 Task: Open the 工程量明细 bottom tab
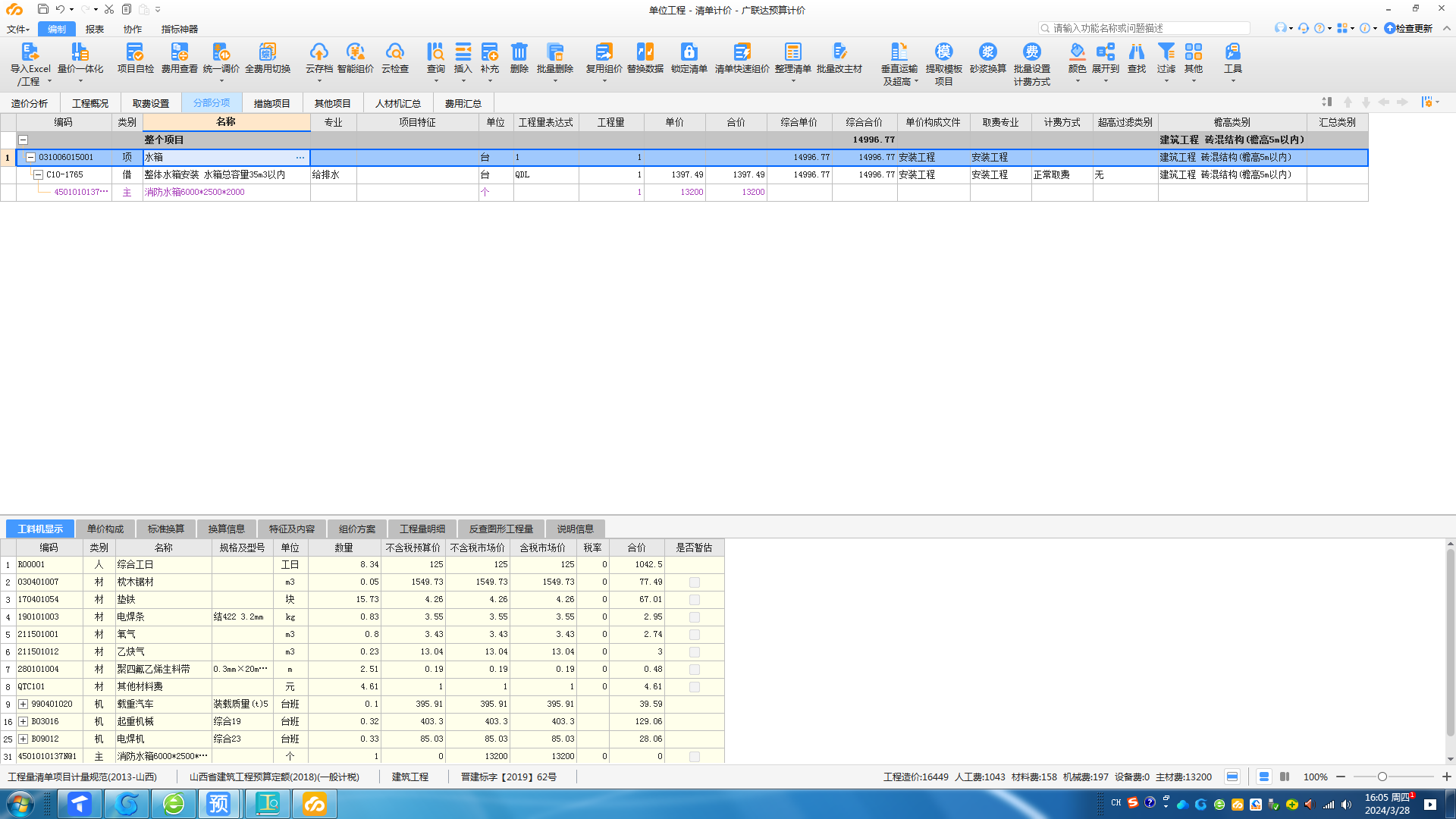(422, 529)
